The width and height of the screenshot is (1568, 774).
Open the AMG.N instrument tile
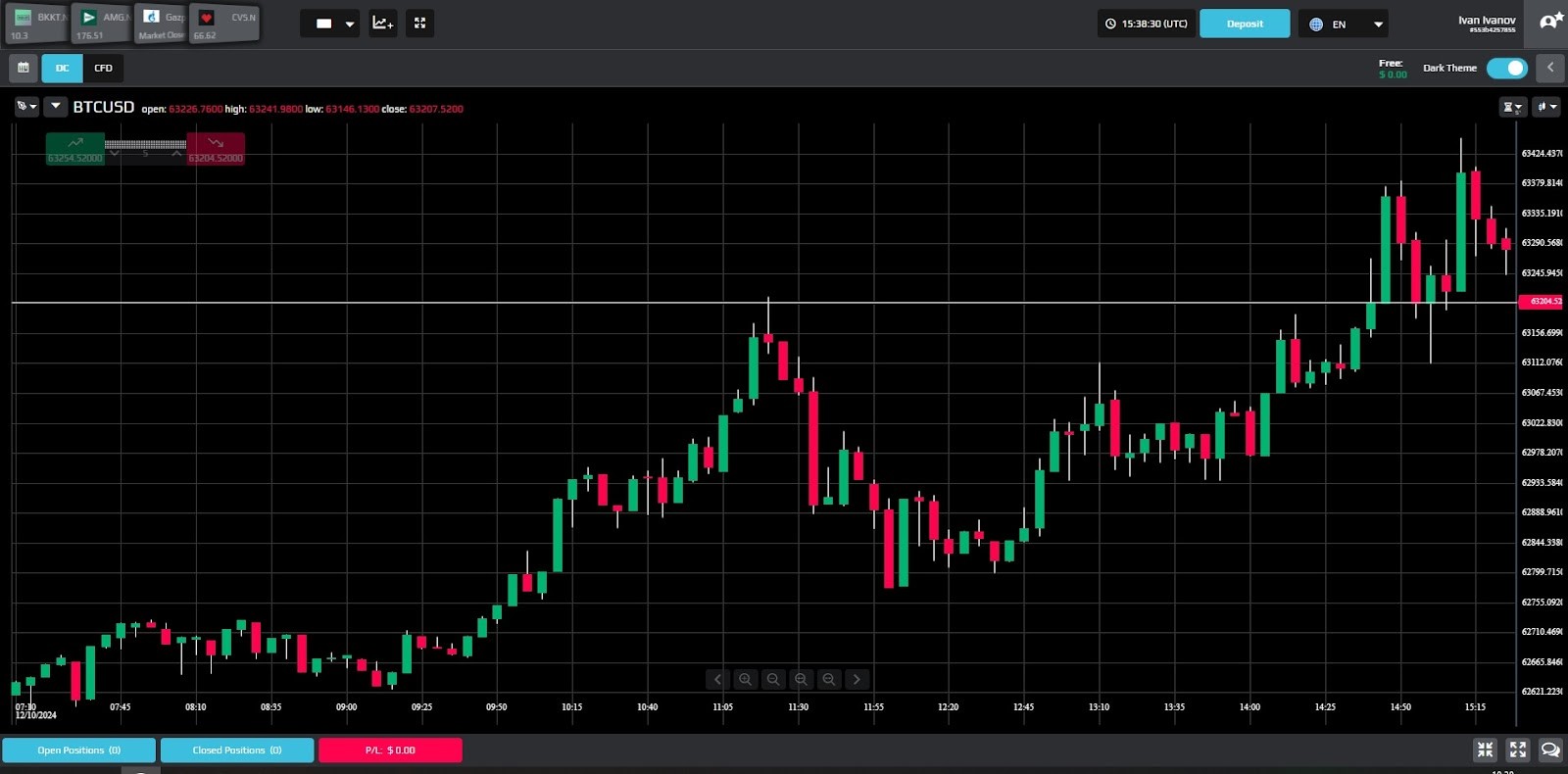coord(101,24)
